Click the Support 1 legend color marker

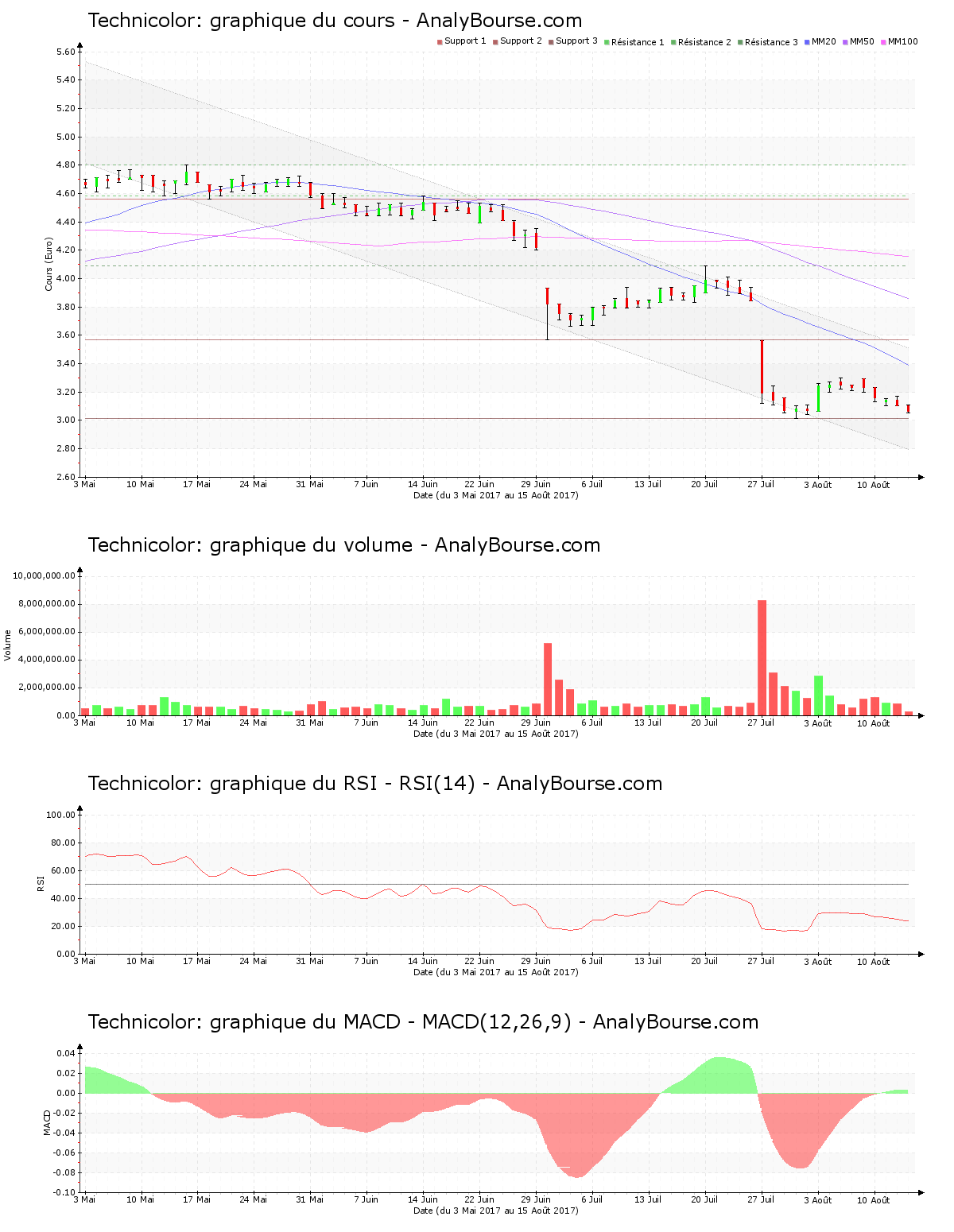(x=440, y=41)
